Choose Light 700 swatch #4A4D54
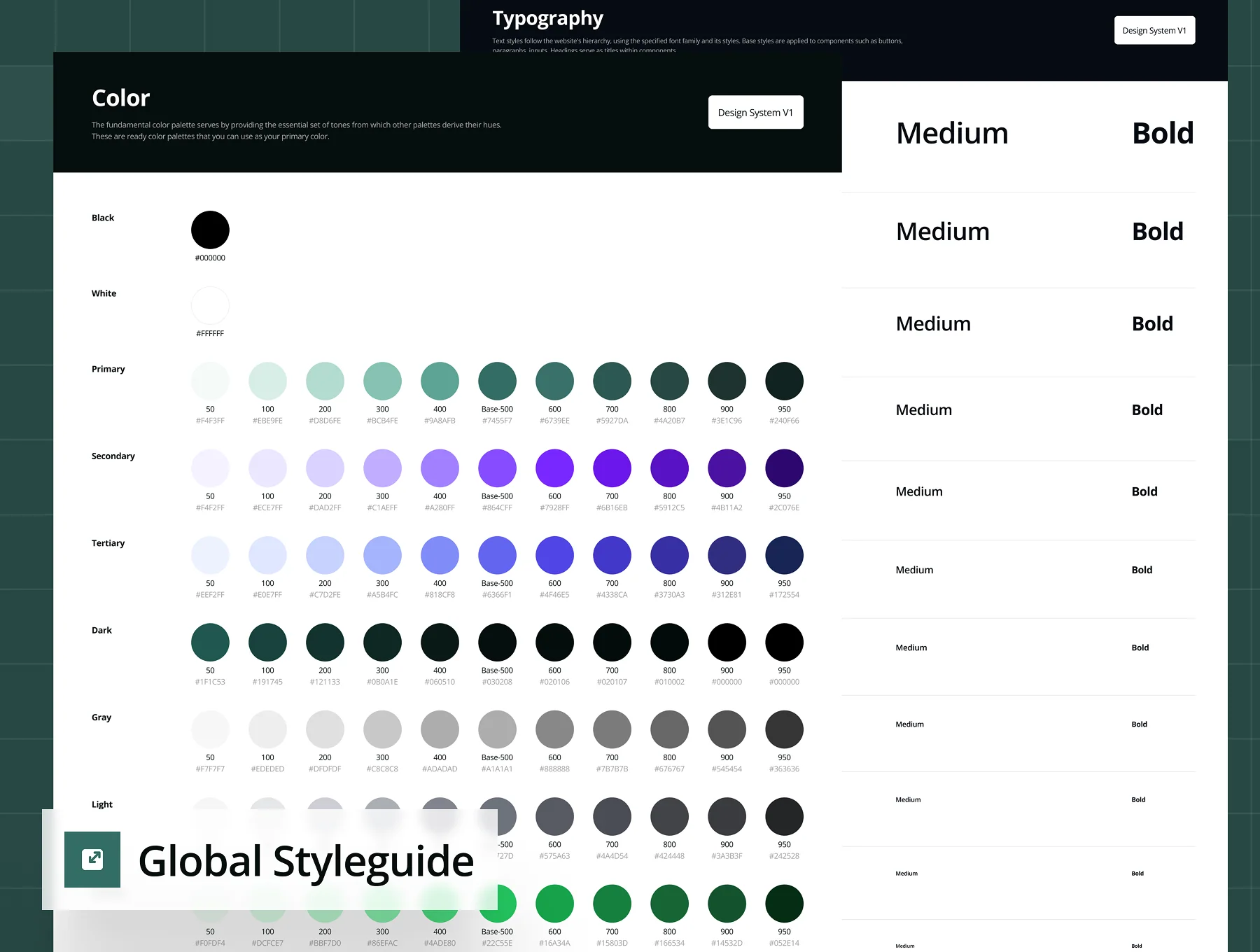Viewport: 1260px width, 952px height. (612, 817)
